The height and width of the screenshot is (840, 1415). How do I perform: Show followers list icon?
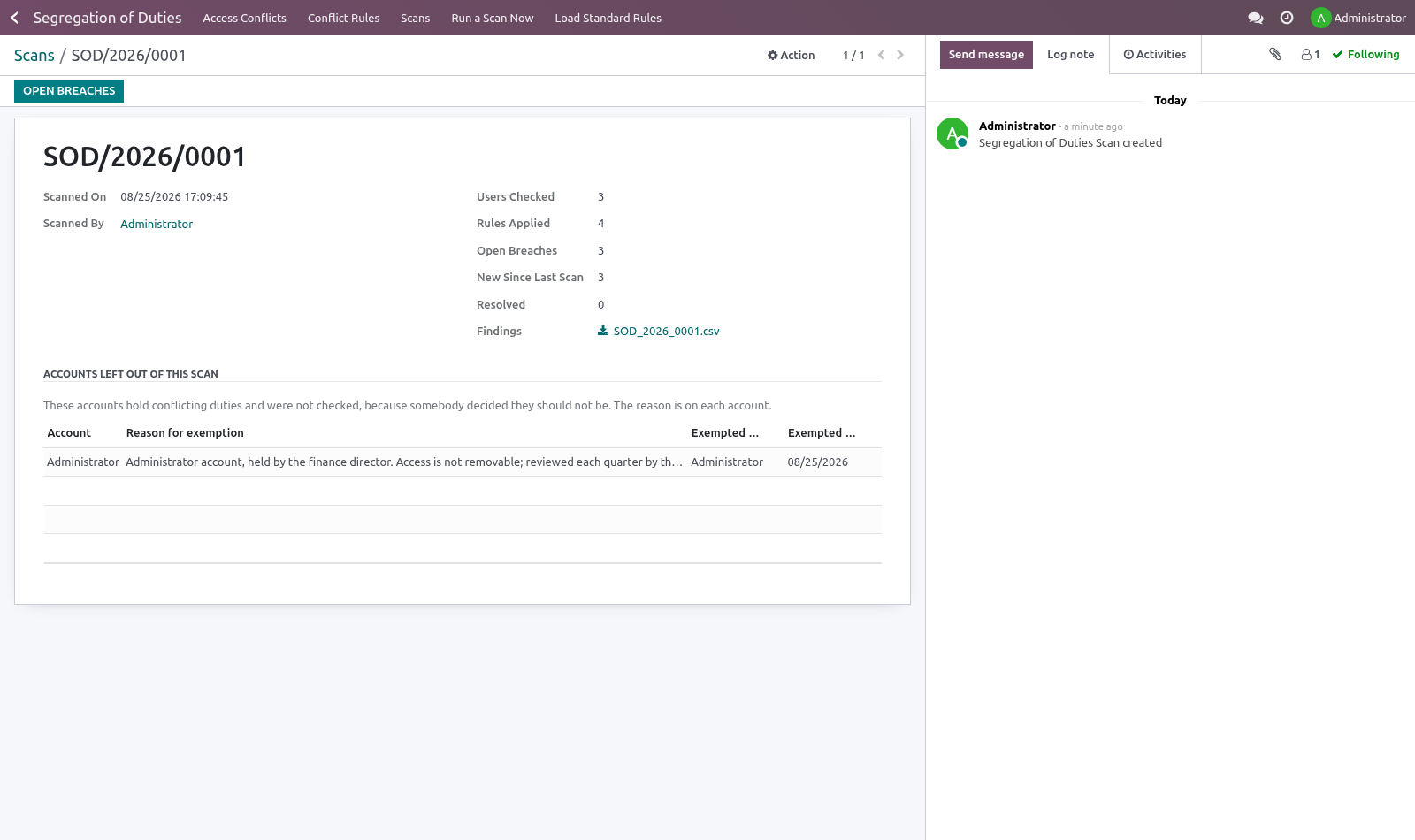(1311, 54)
